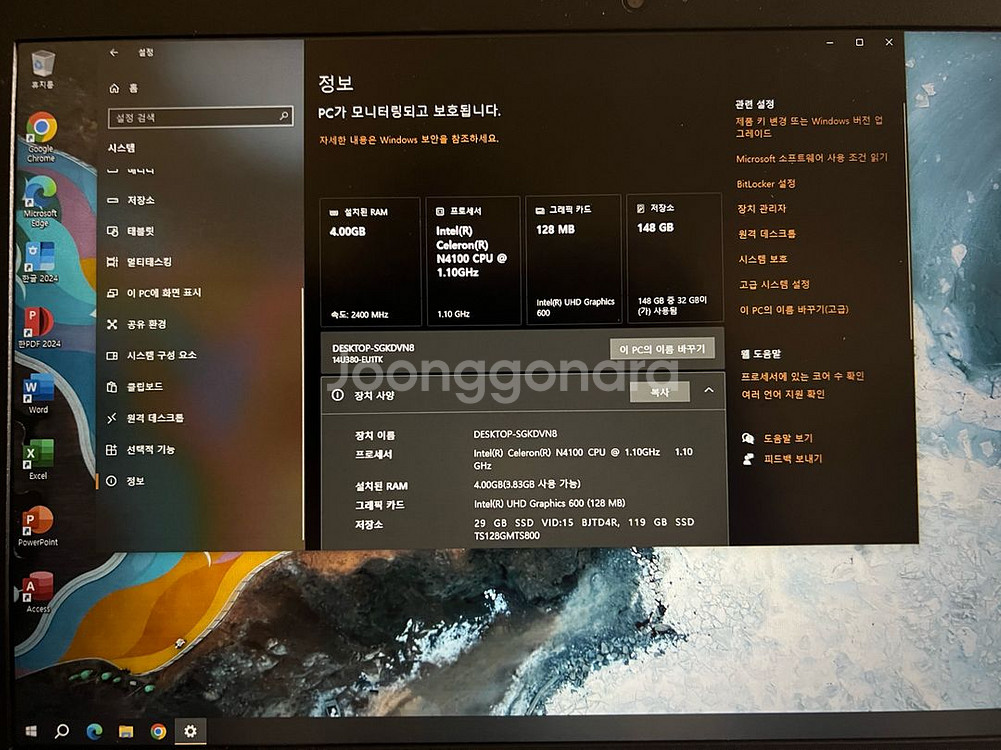Click the Windows Start button
The height and width of the screenshot is (750, 1001).
click(30, 731)
